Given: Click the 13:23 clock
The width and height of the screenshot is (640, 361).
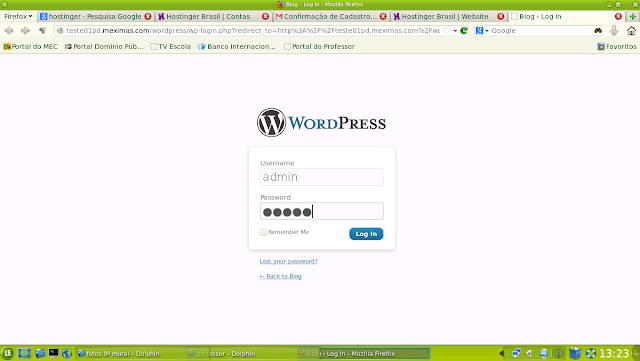Looking at the screenshot, I should [x=614, y=353].
